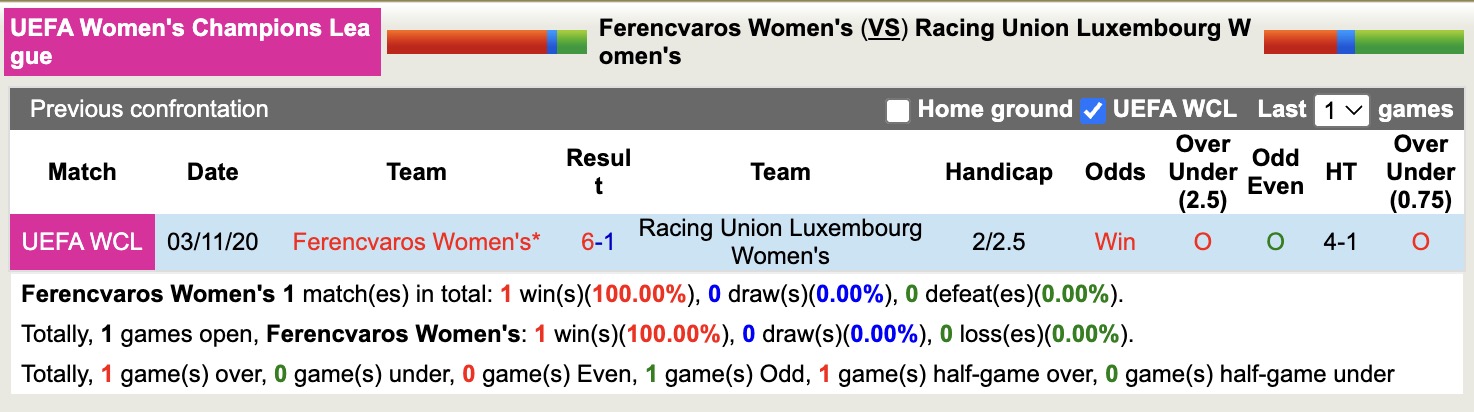Click the UEFA WCL match cell
Viewport: 1474px width, 412px height.
point(82,242)
